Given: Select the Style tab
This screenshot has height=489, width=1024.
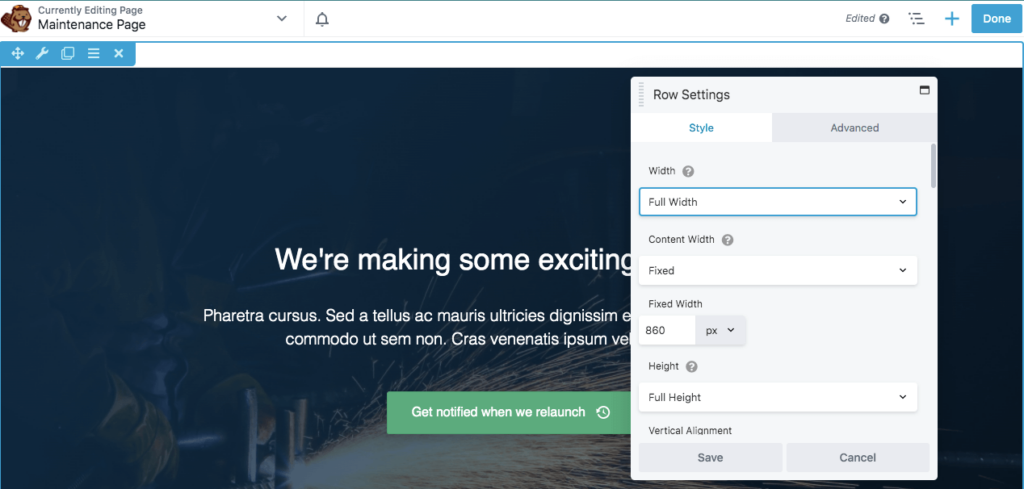Looking at the screenshot, I should [701, 128].
